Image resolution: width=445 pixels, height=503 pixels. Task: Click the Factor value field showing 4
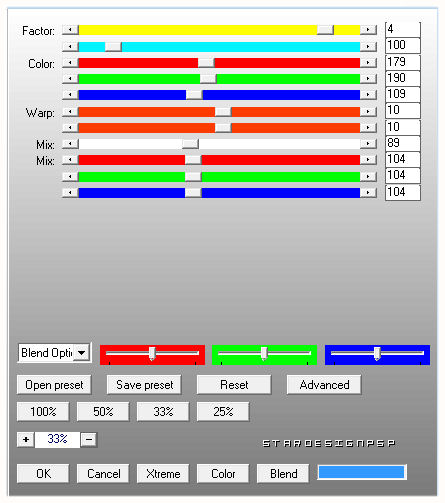point(403,30)
